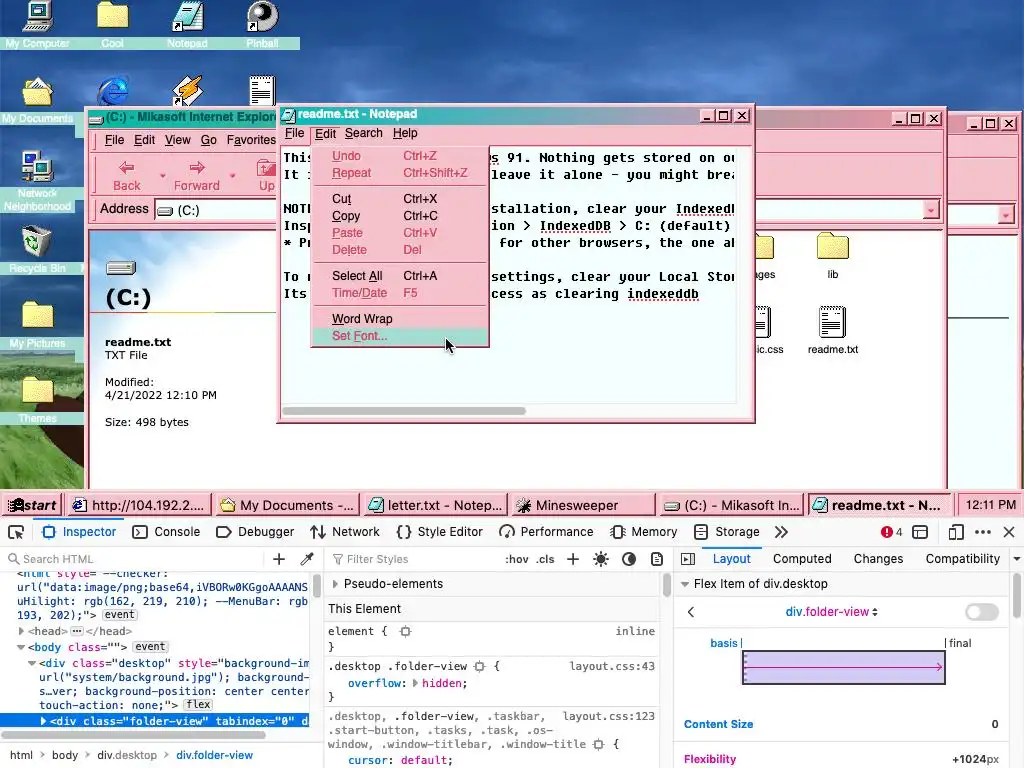Add a new node with plus icon
The height and width of the screenshot is (768, 1024).
point(279,559)
